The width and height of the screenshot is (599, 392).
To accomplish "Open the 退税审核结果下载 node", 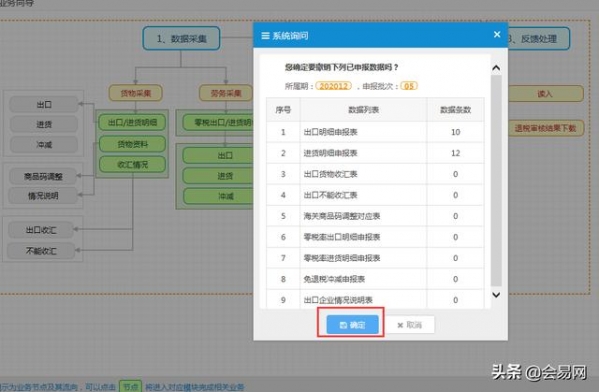I will pyautogui.click(x=545, y=128).
